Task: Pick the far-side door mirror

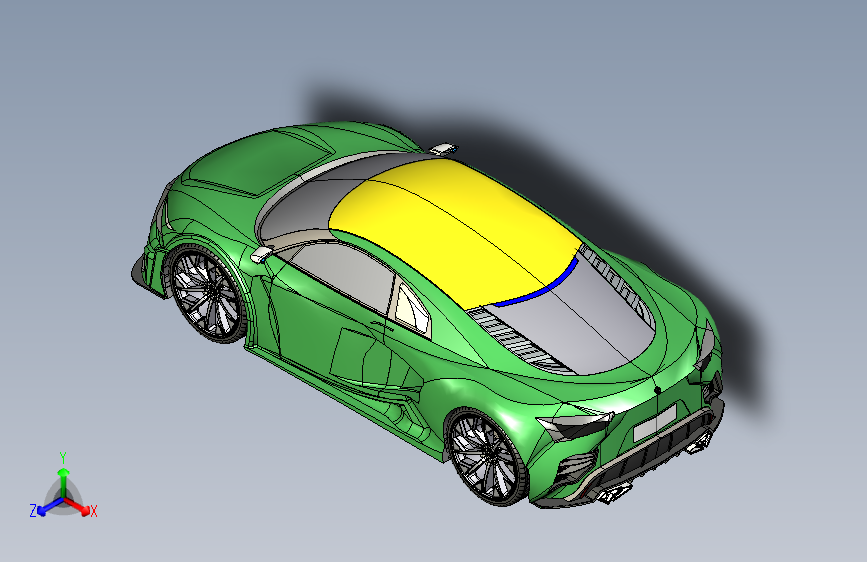Action: [443, 148]
